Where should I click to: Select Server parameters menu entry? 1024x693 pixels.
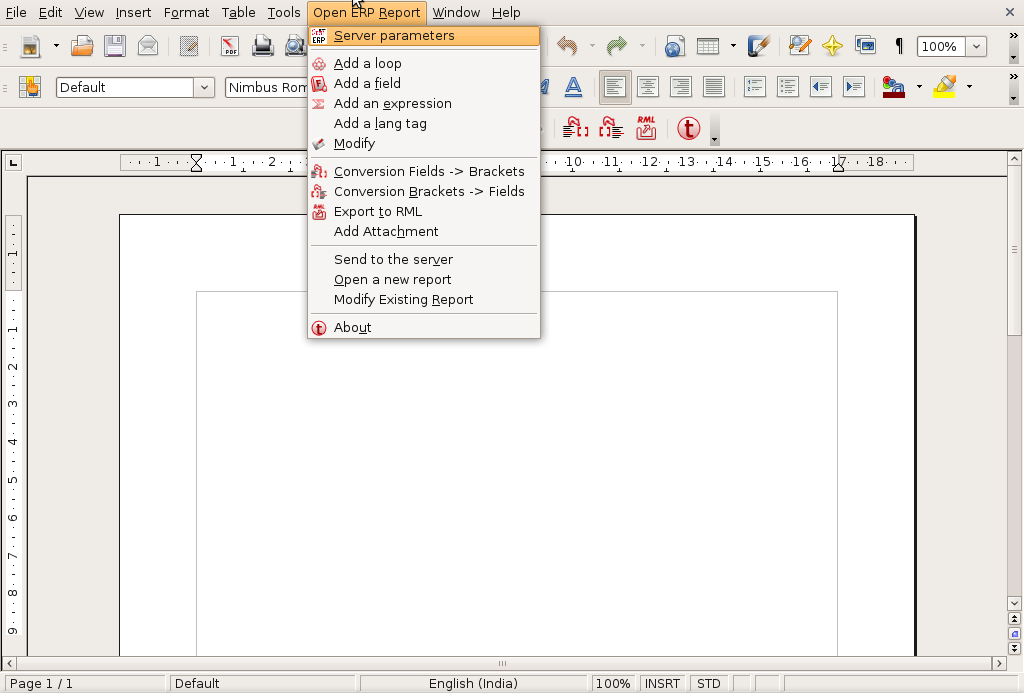(424, 36)
